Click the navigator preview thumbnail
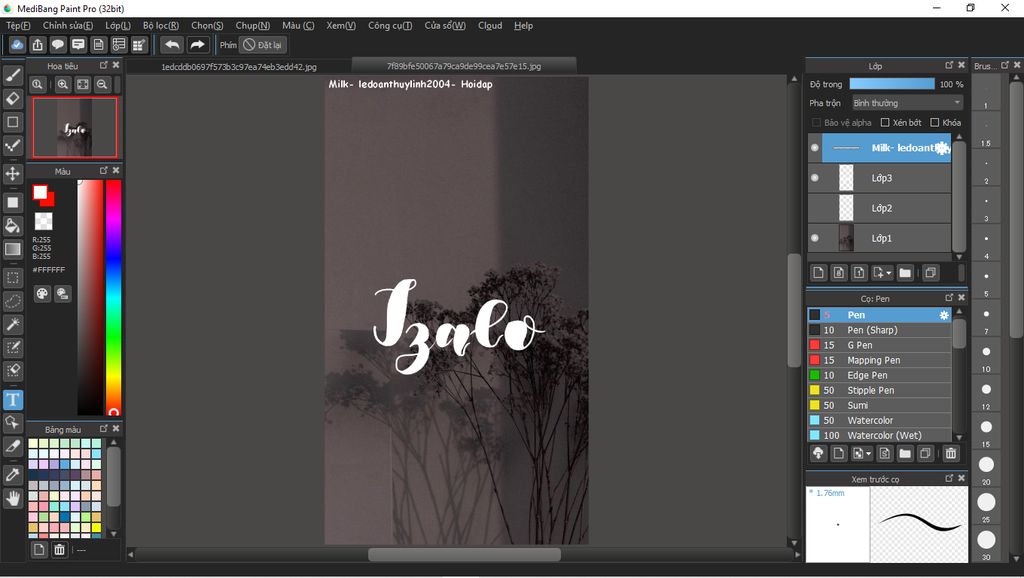Screen dimensions: 1024x578 click(x=75, y=127)
